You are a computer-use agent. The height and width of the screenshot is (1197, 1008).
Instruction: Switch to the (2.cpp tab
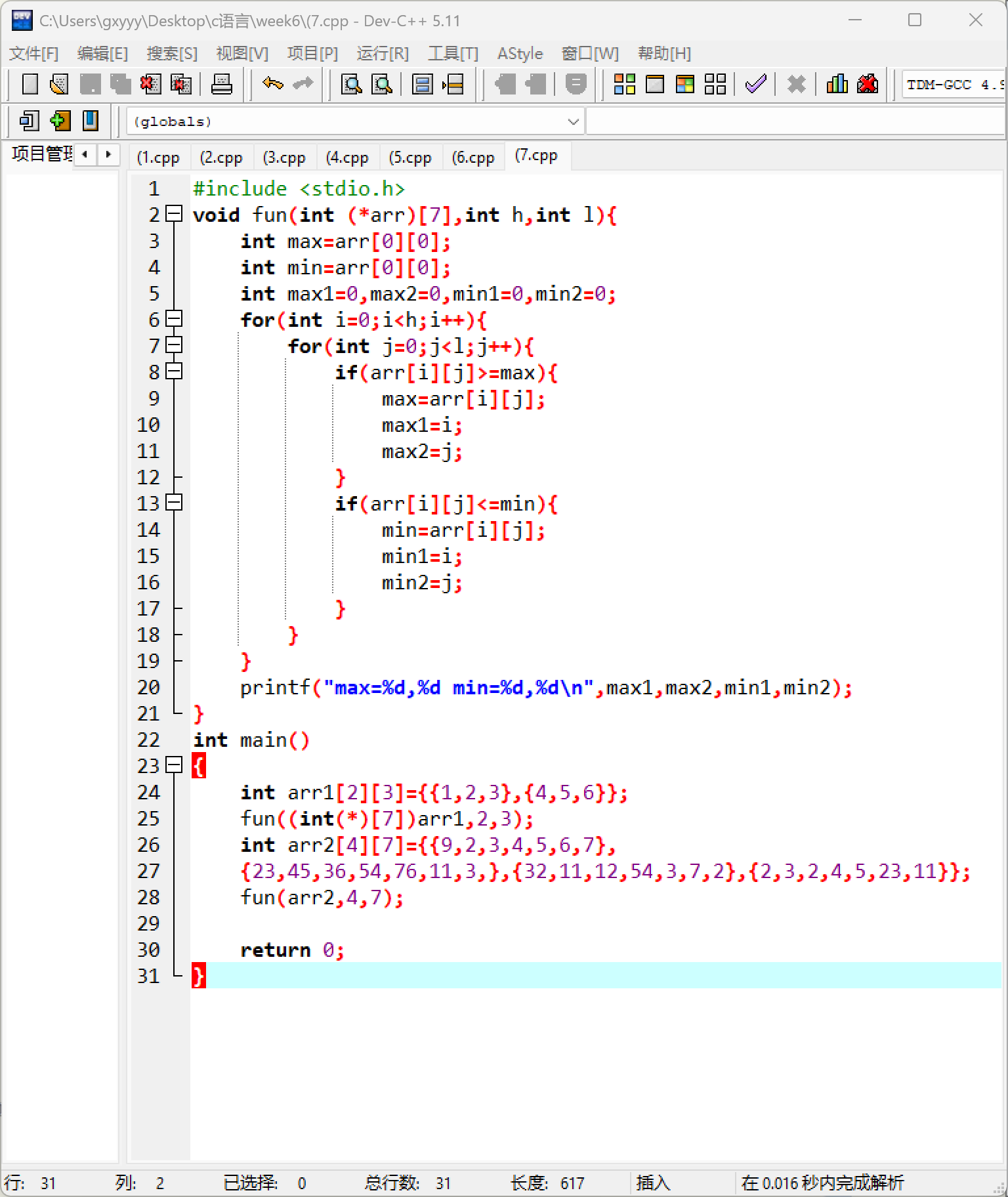(x=221, y=157)
